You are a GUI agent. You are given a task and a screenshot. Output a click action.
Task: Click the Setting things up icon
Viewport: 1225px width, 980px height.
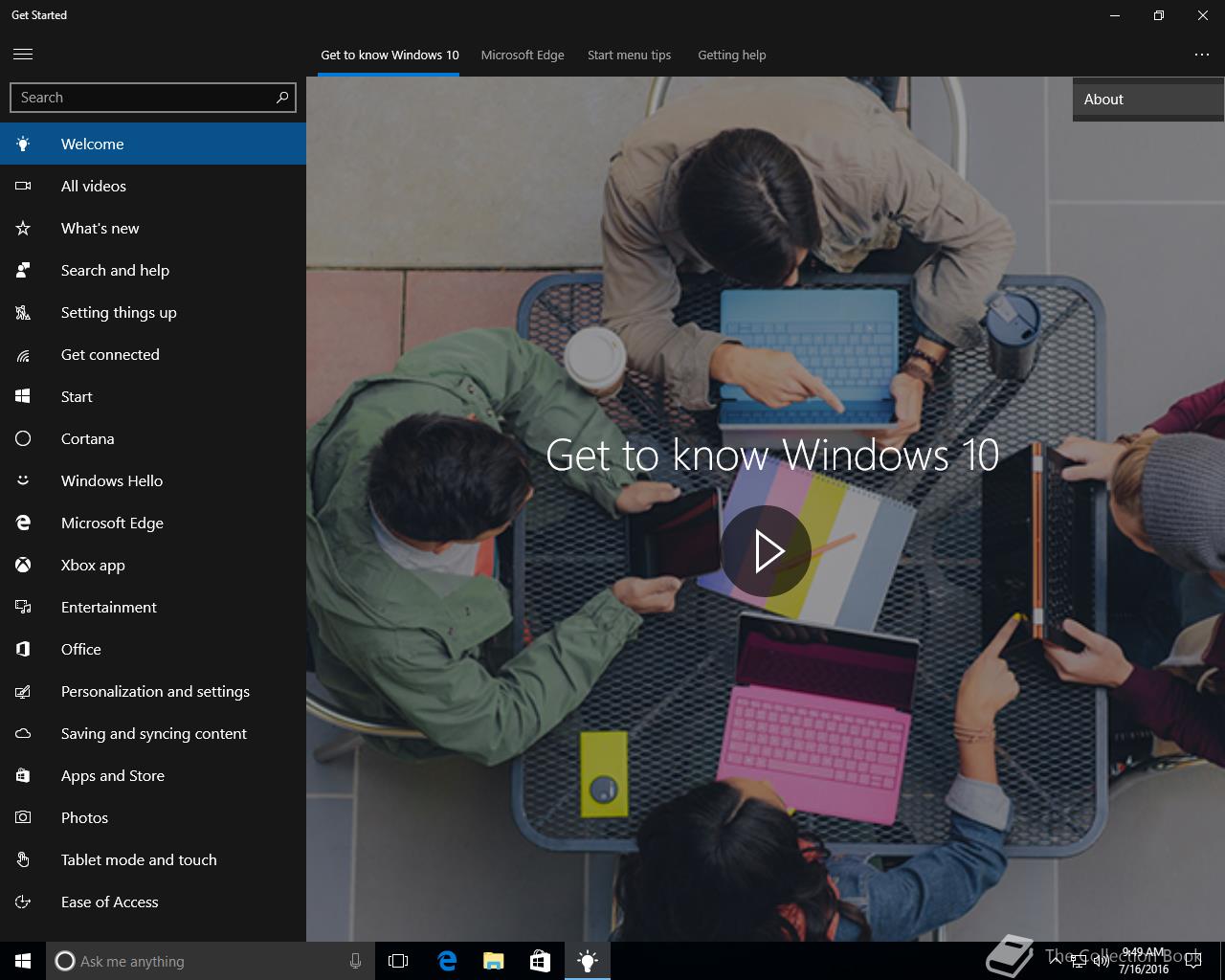click(x=23, y=312)
